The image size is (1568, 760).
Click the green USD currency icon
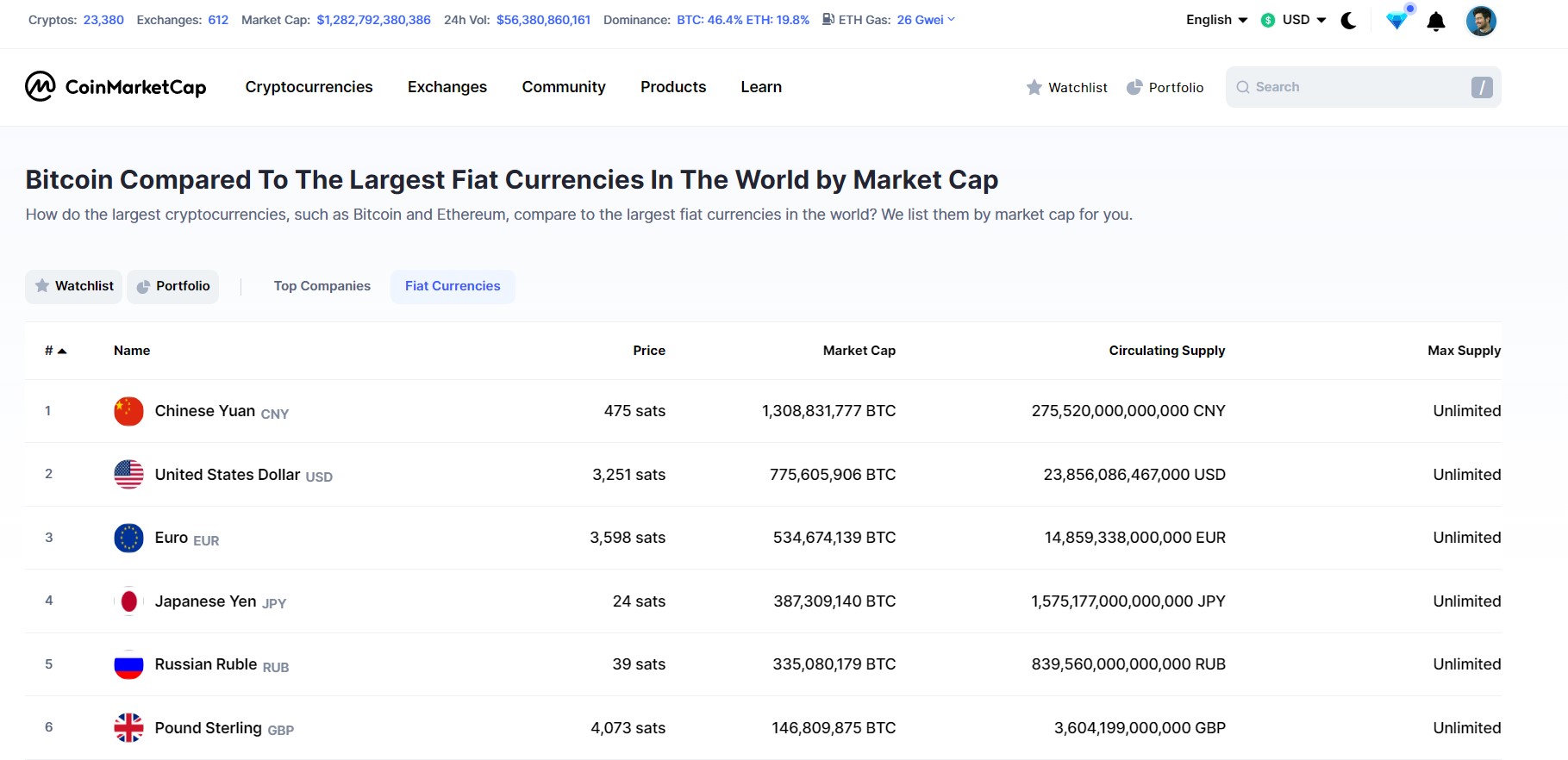coord(1268,20)
